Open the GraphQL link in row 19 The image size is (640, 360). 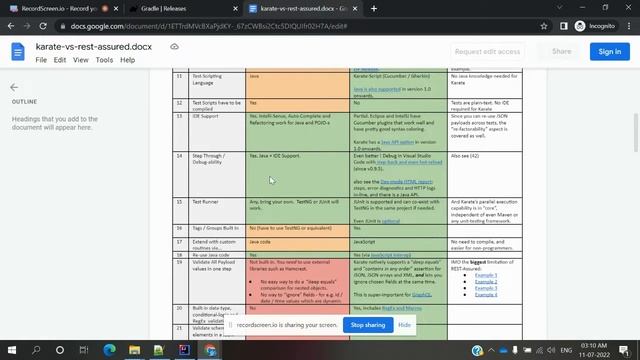click(421, 295)
